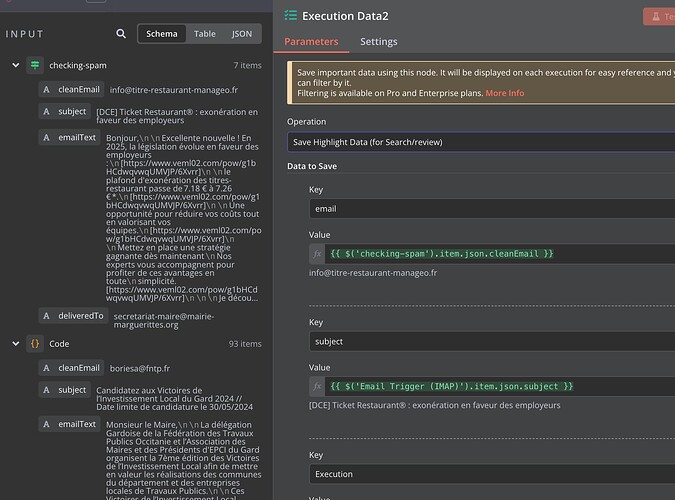Image resolution: width=675 pixels, height=500 pixels.
Task: Click the red Test button
Action: [660, 16]
